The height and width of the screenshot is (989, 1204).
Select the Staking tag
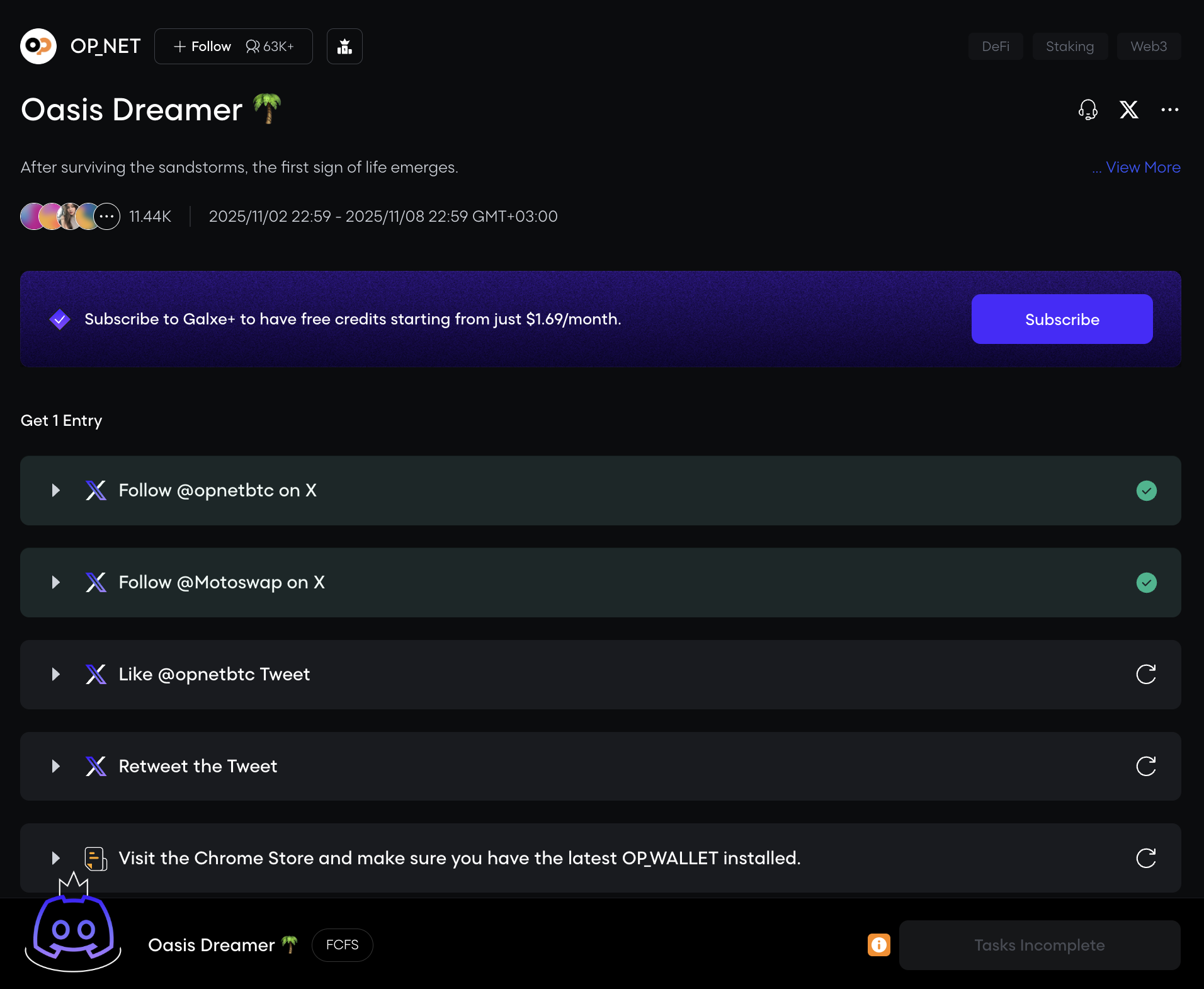pos(1069,47)
